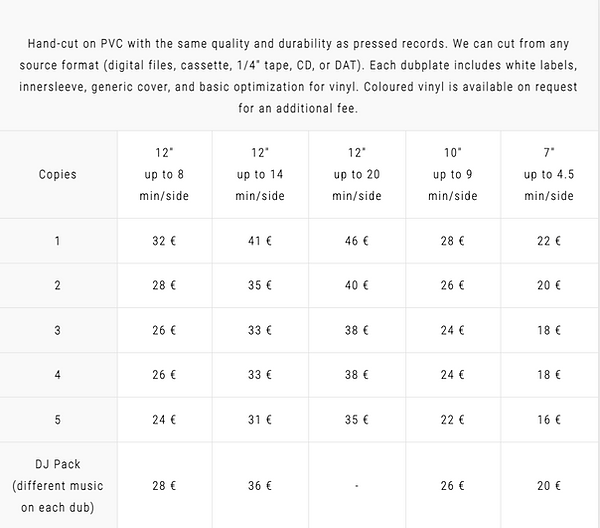600x528 pixels.
Task: Click the row label for 1 copy
Action: tap(58, 241)
